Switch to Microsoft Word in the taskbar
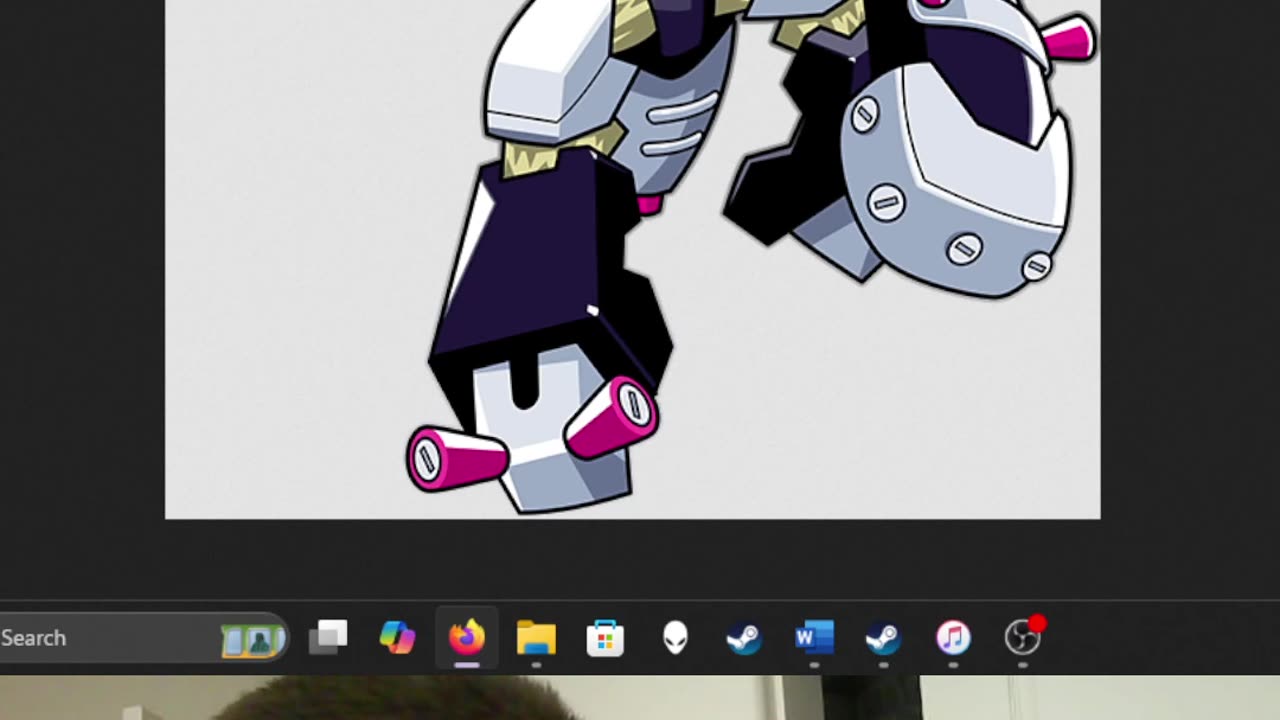The image size is (1280, 720). [x=814, y=637]
